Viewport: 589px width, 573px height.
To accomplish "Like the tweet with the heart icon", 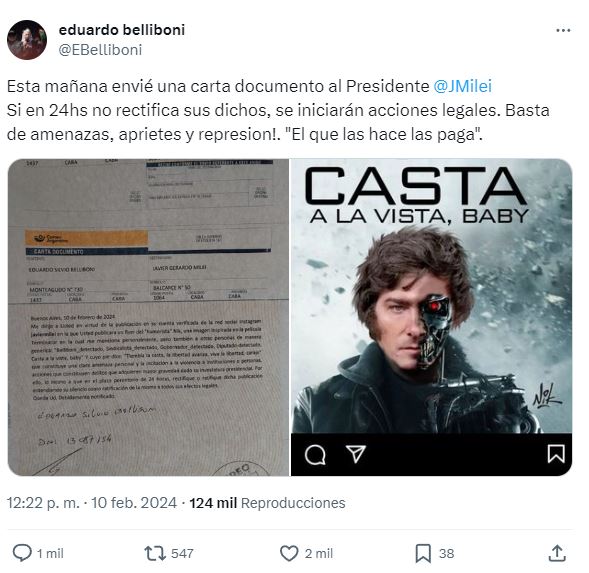I will [x=289, y=553].
